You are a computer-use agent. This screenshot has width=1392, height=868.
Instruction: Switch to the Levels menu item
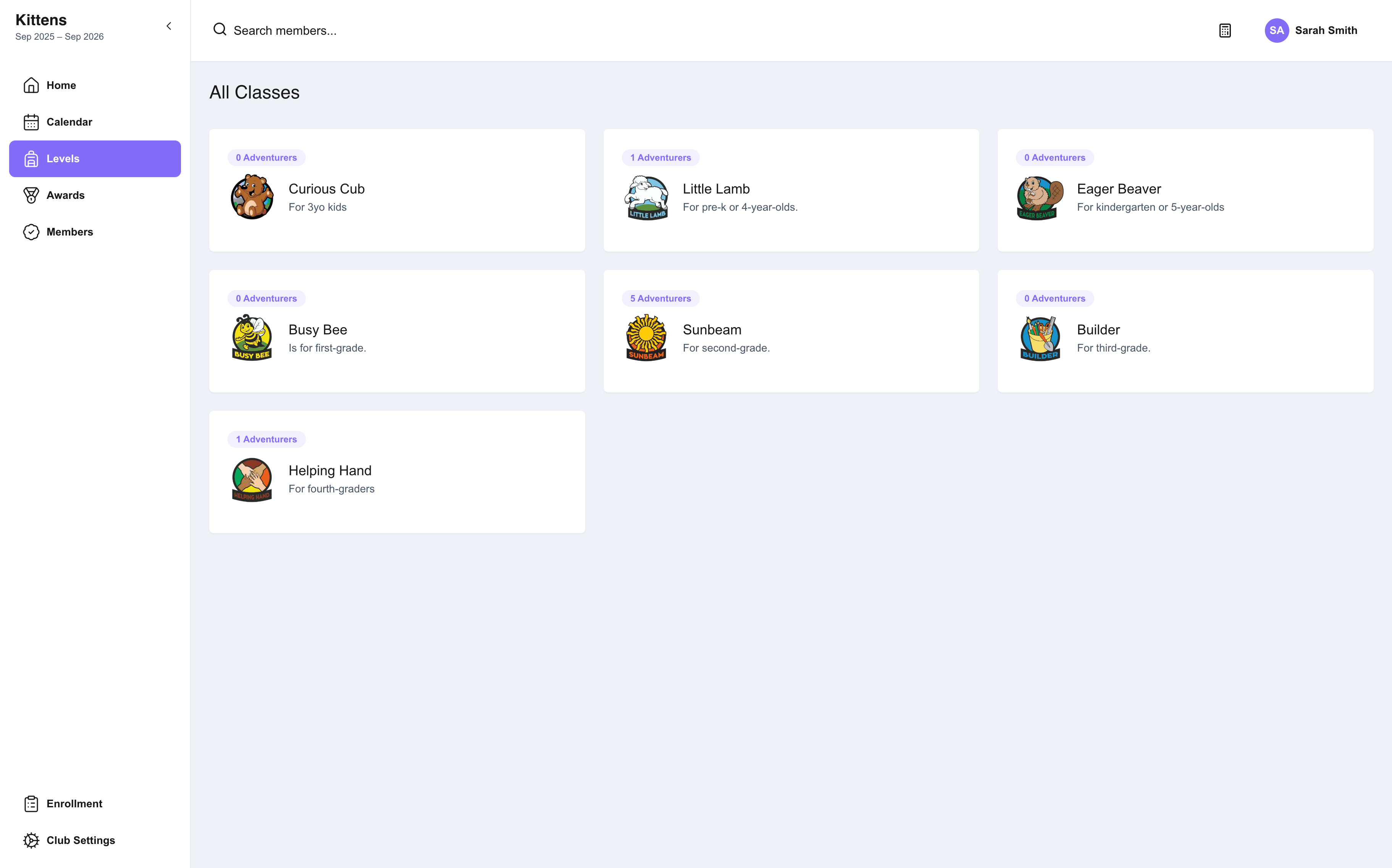tap(95, 158)
